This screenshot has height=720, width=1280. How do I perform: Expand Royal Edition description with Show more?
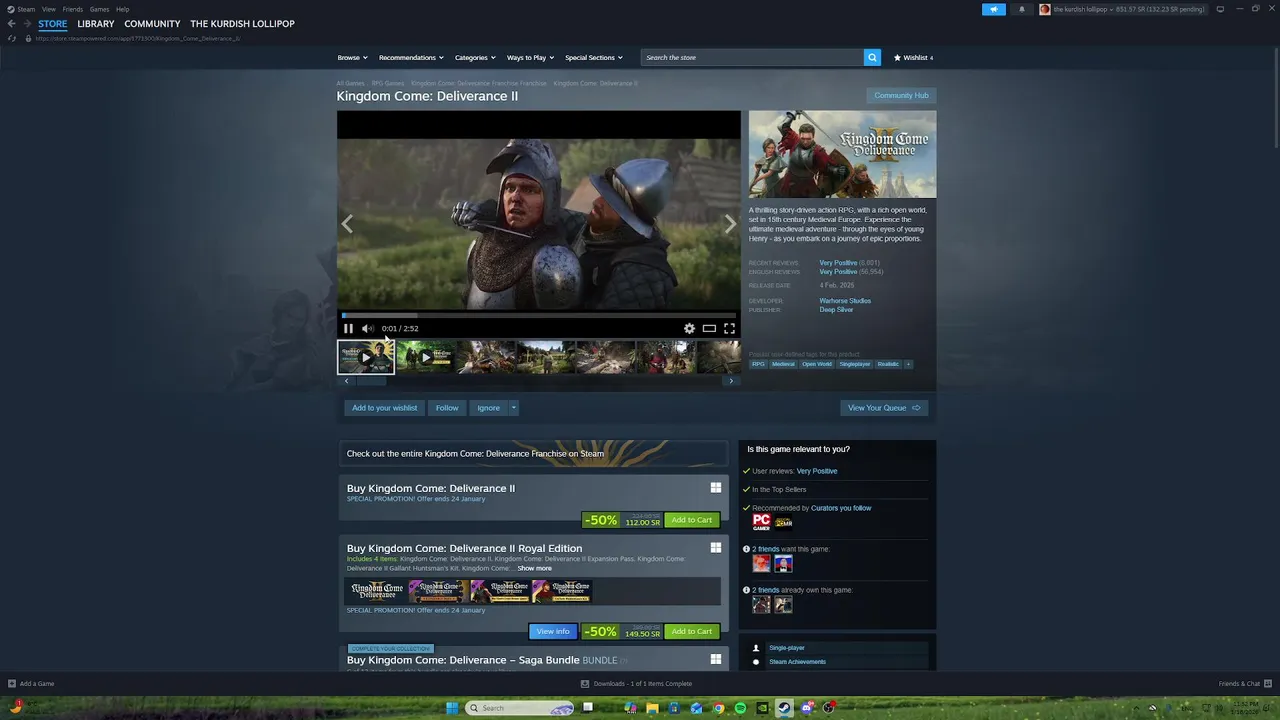[534, 568]
